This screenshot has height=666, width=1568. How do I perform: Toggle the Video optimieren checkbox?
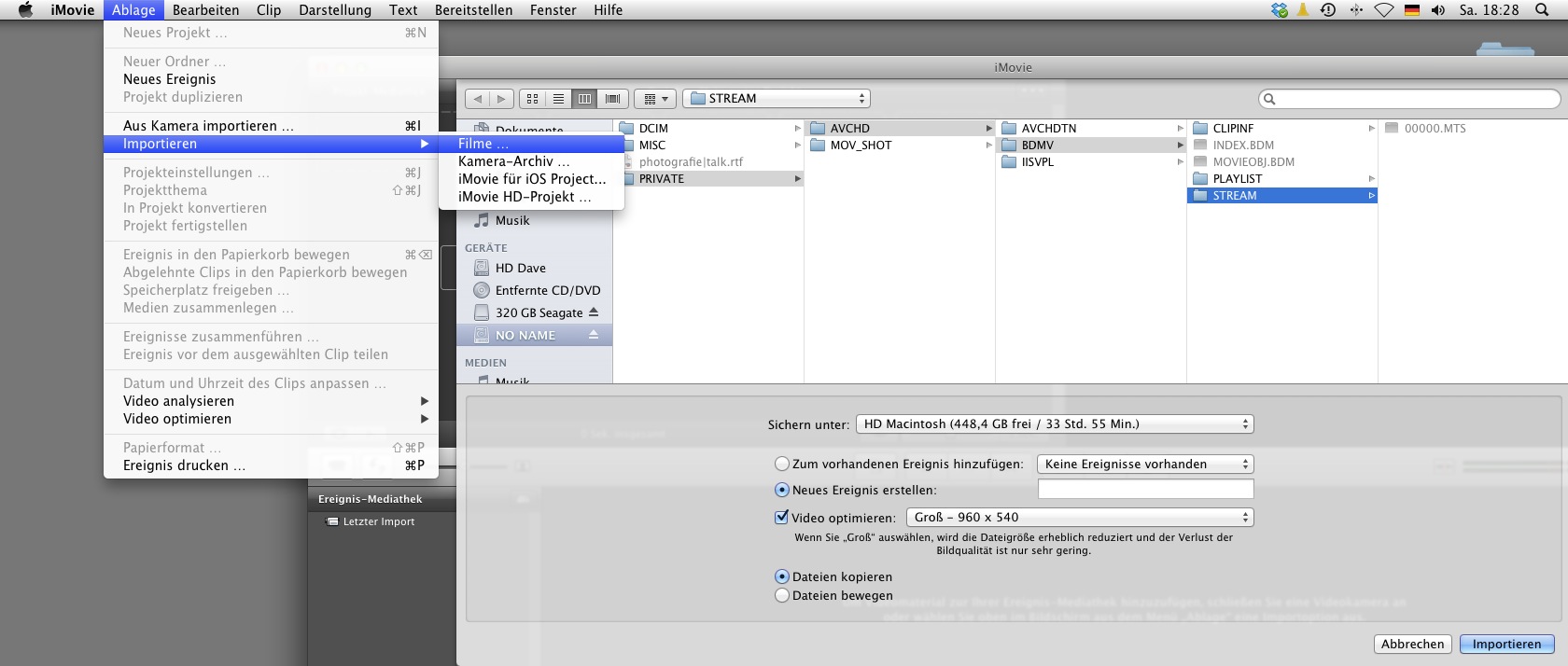pos(782,517)
